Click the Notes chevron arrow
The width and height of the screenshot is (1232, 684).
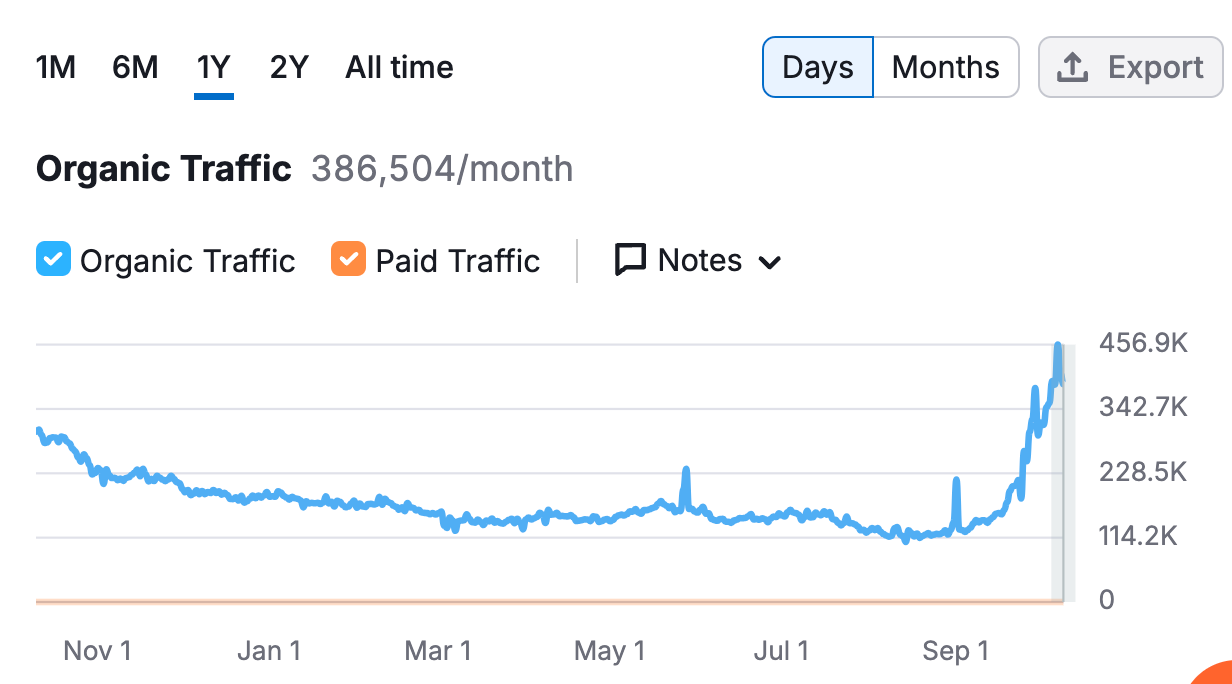pos(769,263)
